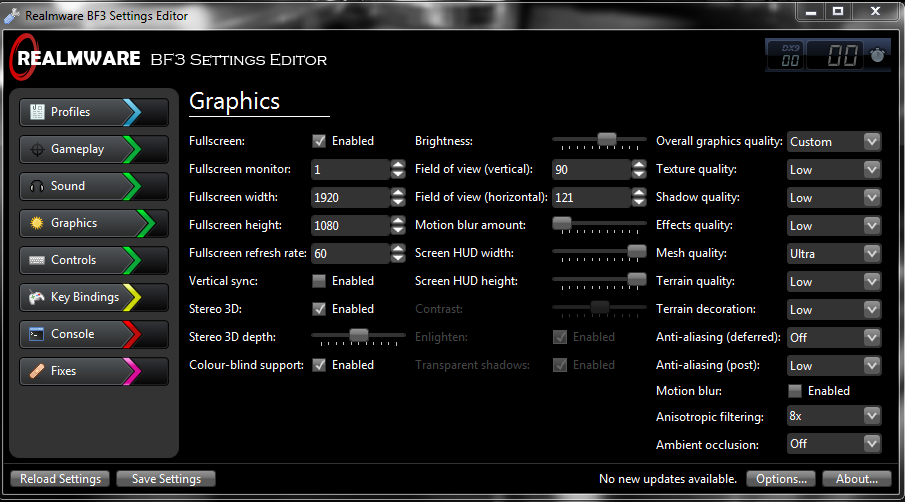Click the Gameplay crosshair icon

pos(37,149)
